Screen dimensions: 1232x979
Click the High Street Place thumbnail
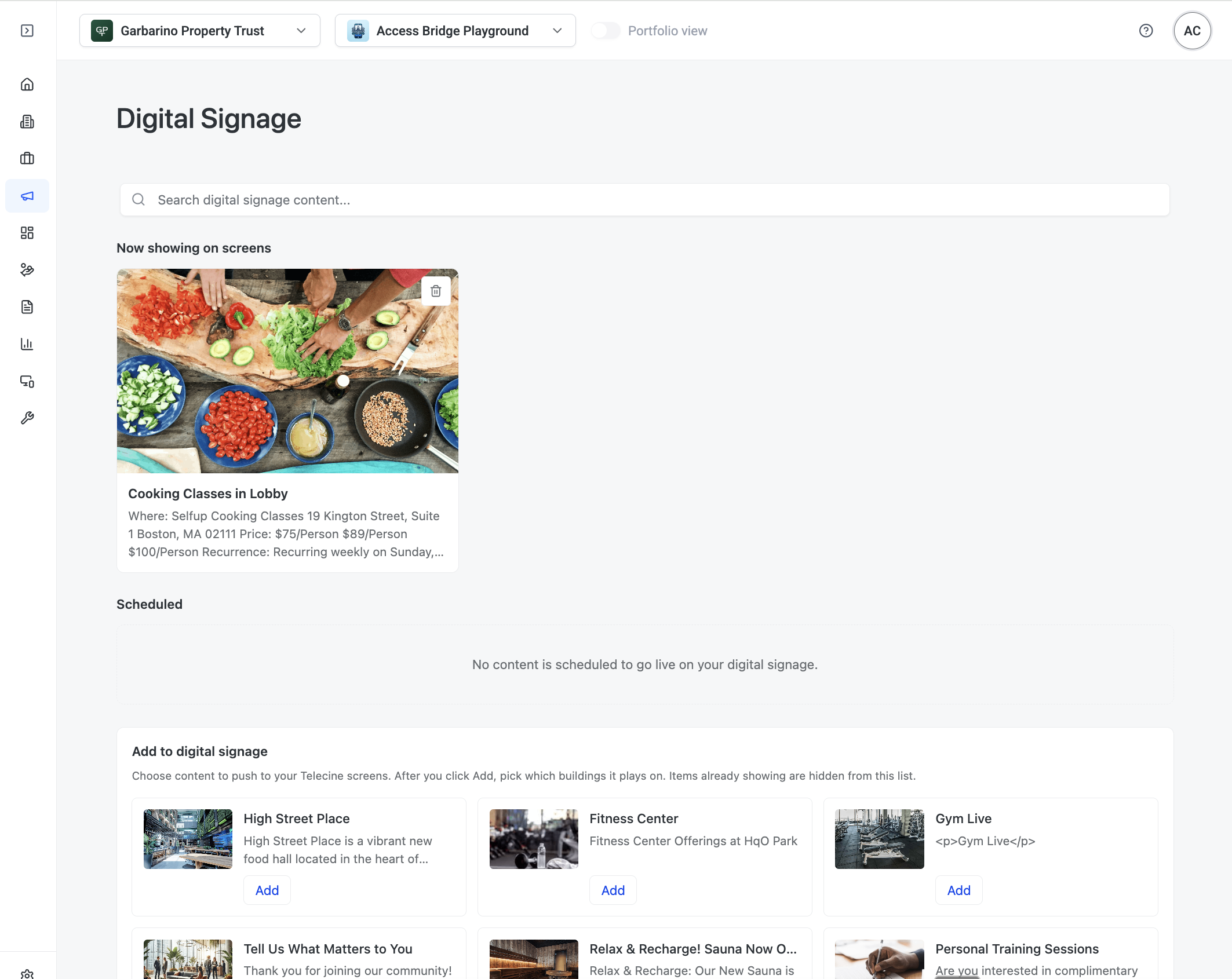pos(188,839)
